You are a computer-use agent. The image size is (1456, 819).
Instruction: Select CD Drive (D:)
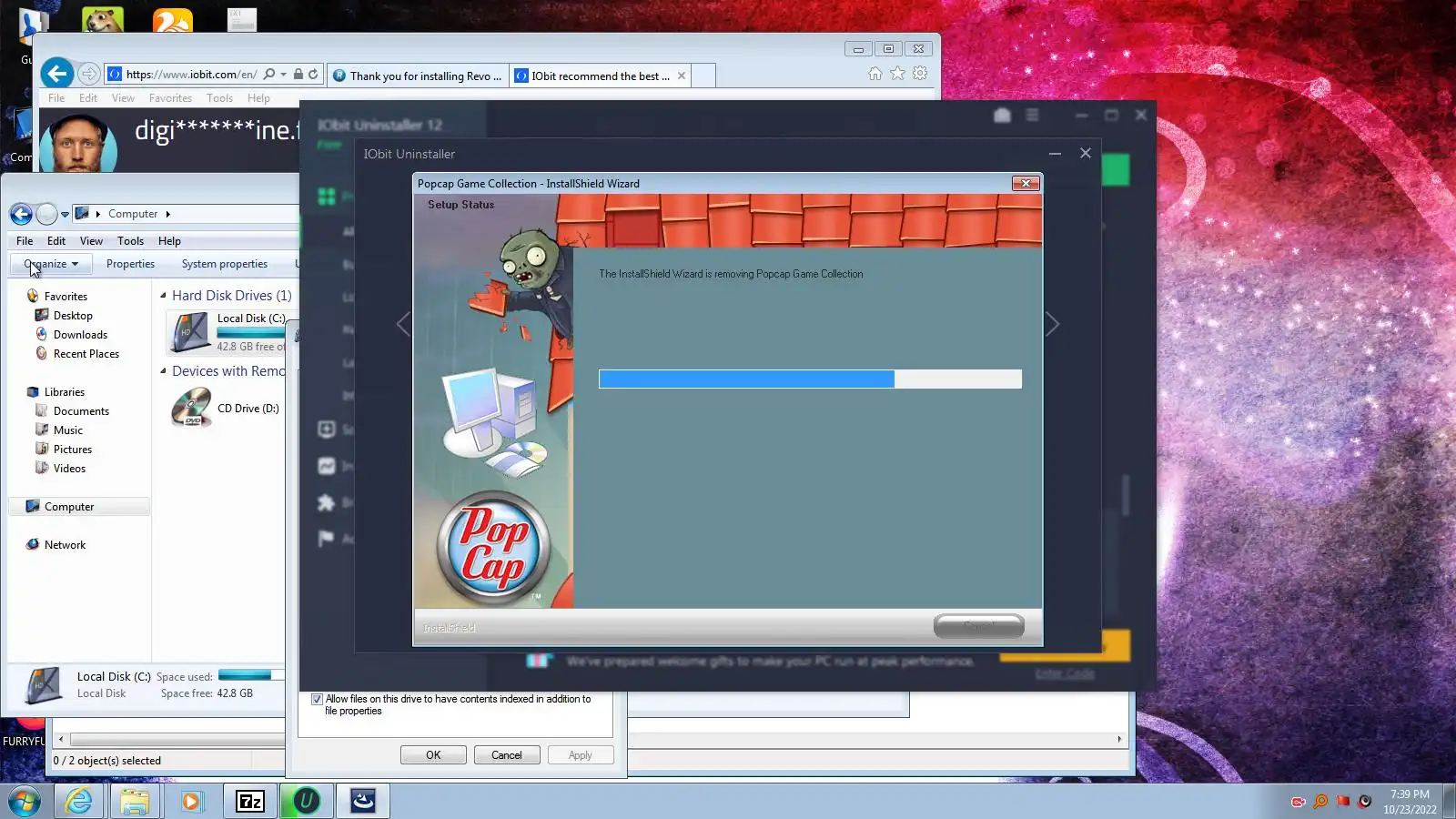pos(226,409)
